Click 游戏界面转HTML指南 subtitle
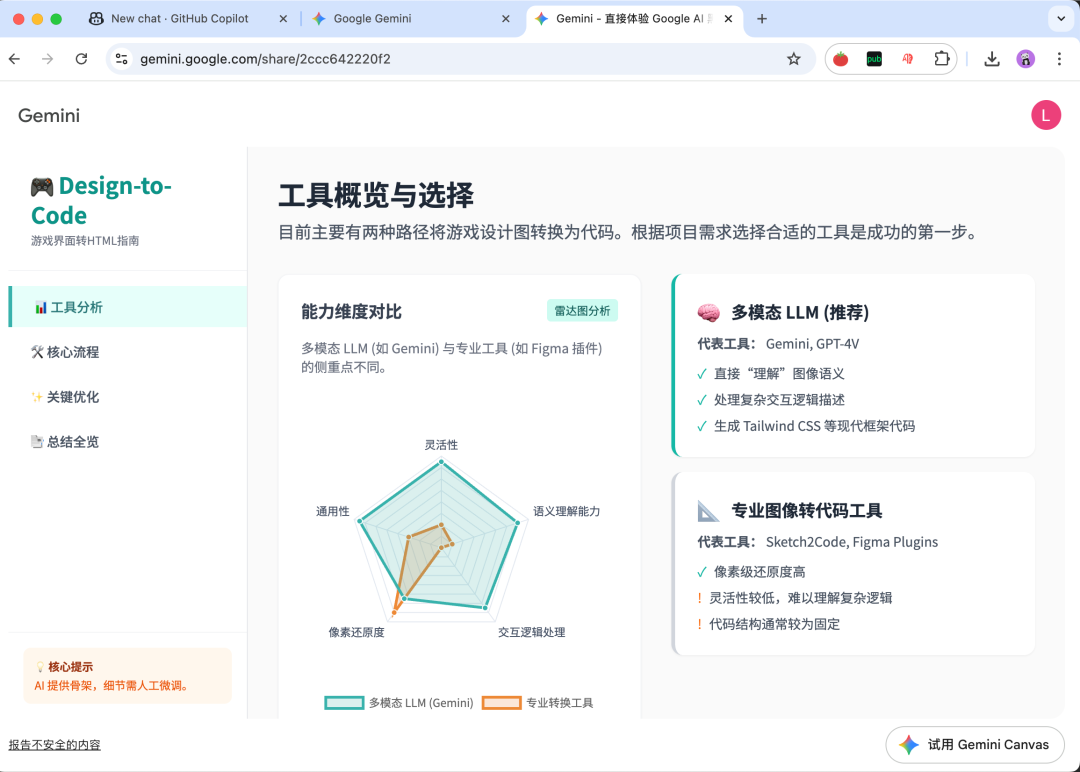The width and height of the screenshot is (1080, 772). 85,240
